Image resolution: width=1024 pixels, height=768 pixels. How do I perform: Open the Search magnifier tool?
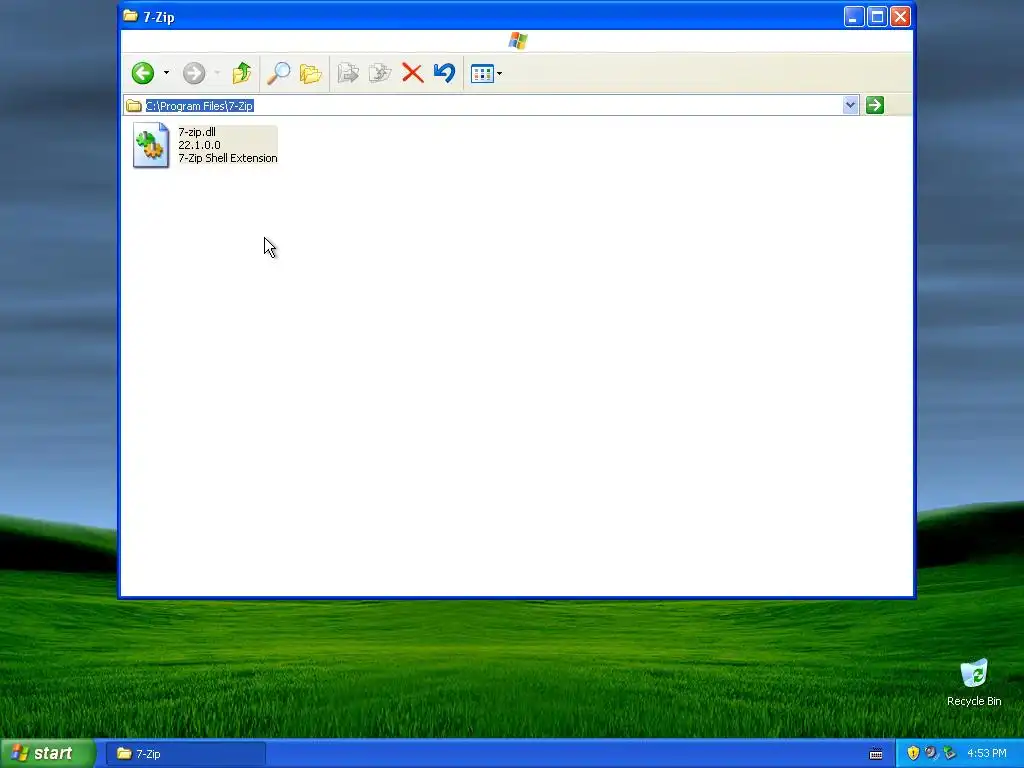[279, 73]
